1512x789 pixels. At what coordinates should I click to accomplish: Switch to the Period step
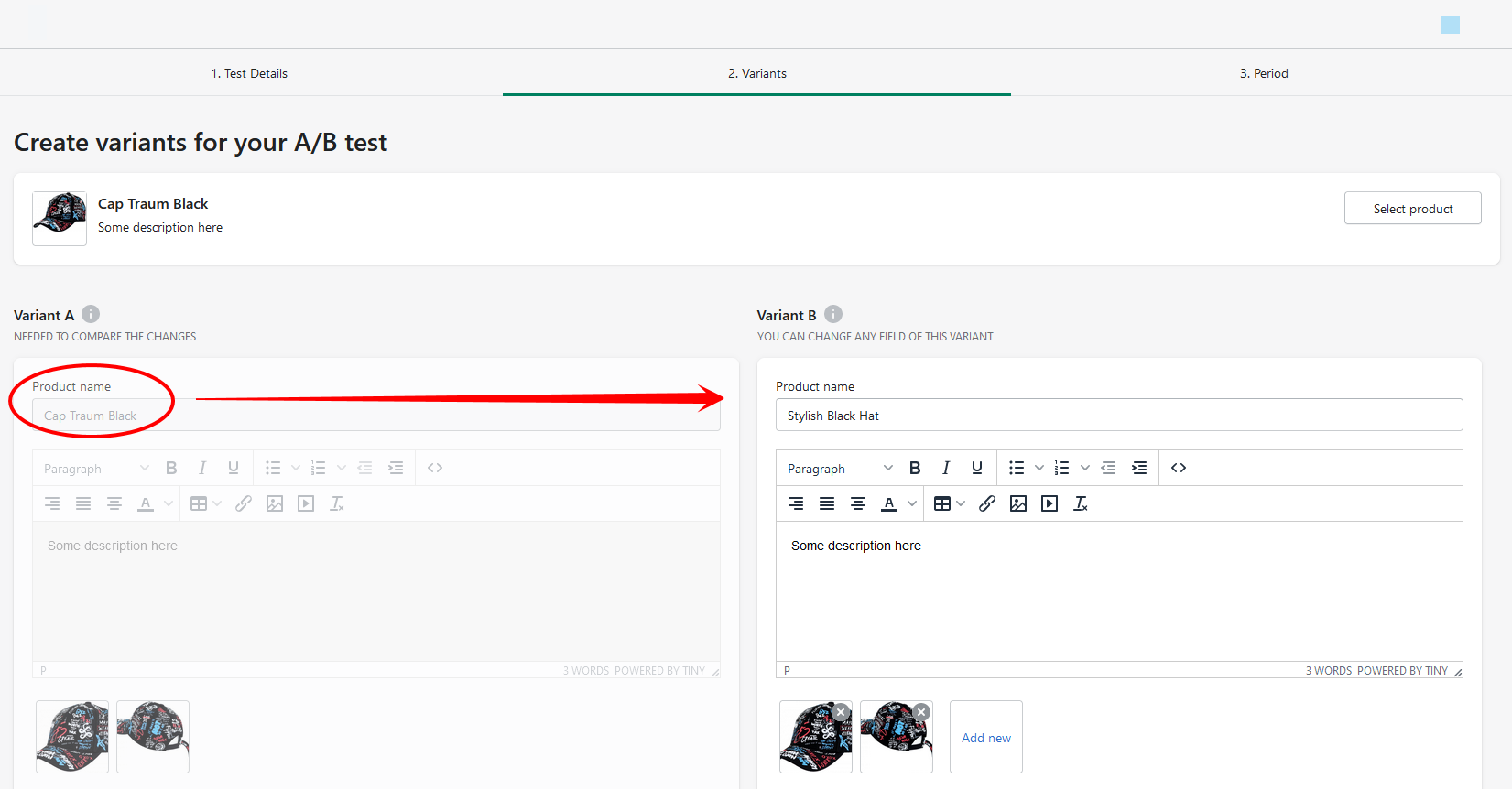click(1264, 73)
